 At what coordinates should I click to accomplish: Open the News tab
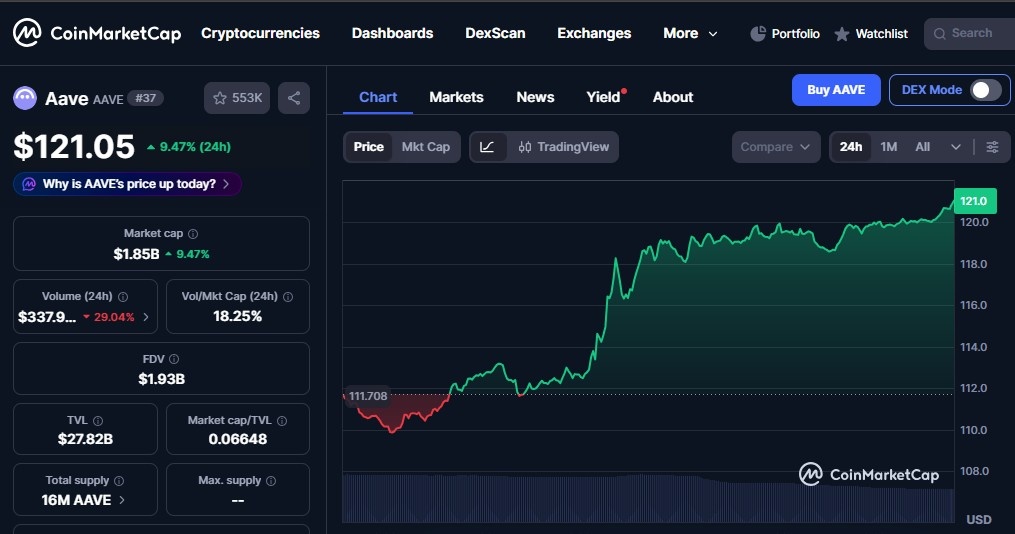click(x=535, y=97)
